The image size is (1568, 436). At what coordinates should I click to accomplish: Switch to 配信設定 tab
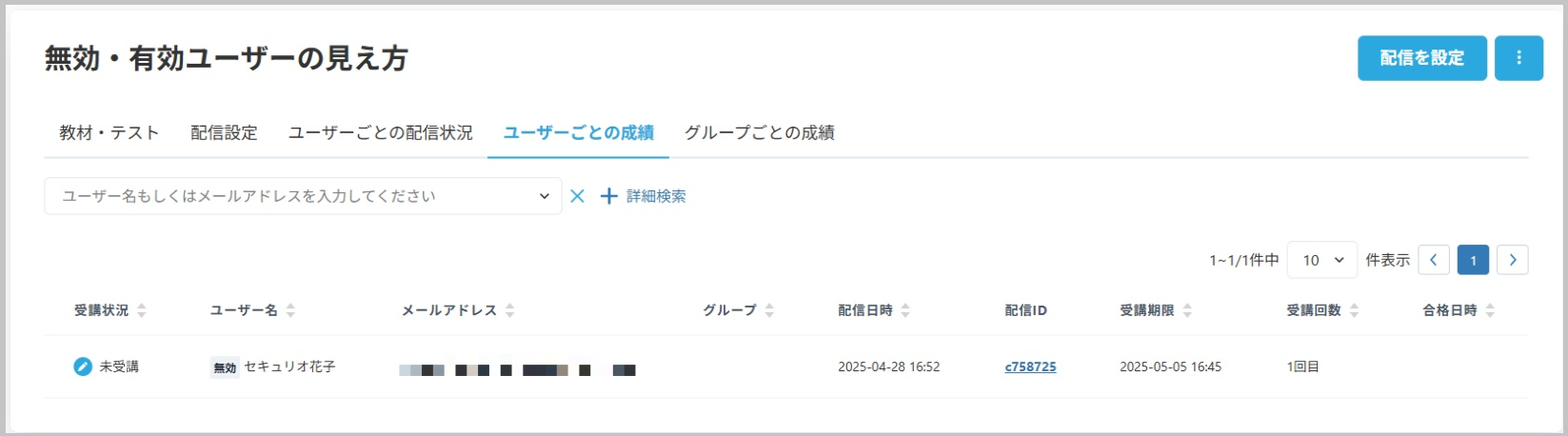224,132
